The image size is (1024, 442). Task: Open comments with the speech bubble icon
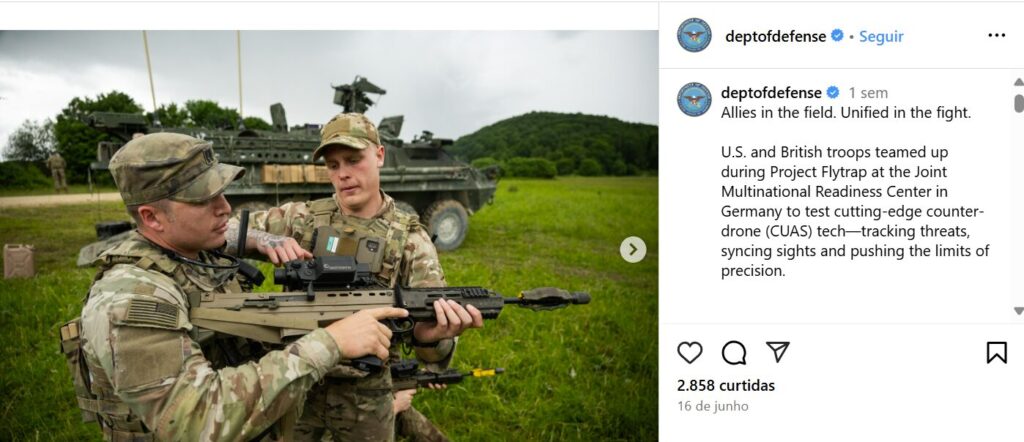coord(734,353)
